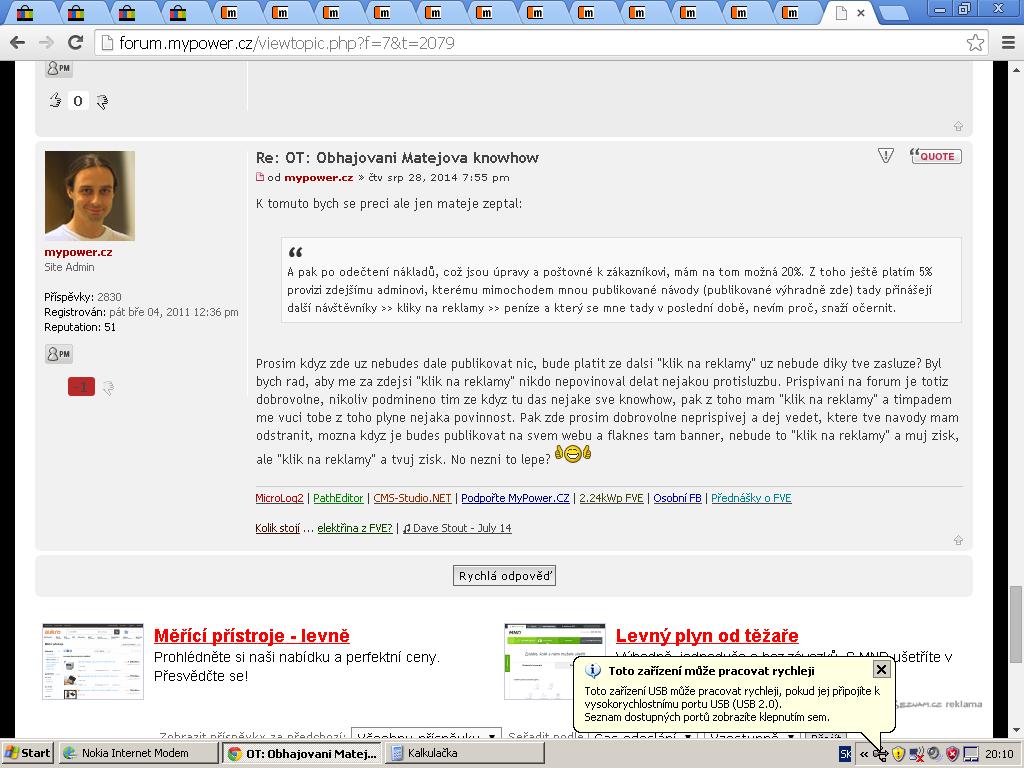Jump to top via arrow below mypower.cz signature
The width and height of the screenshot is (1024, 768).
click(x=958, y=540)
